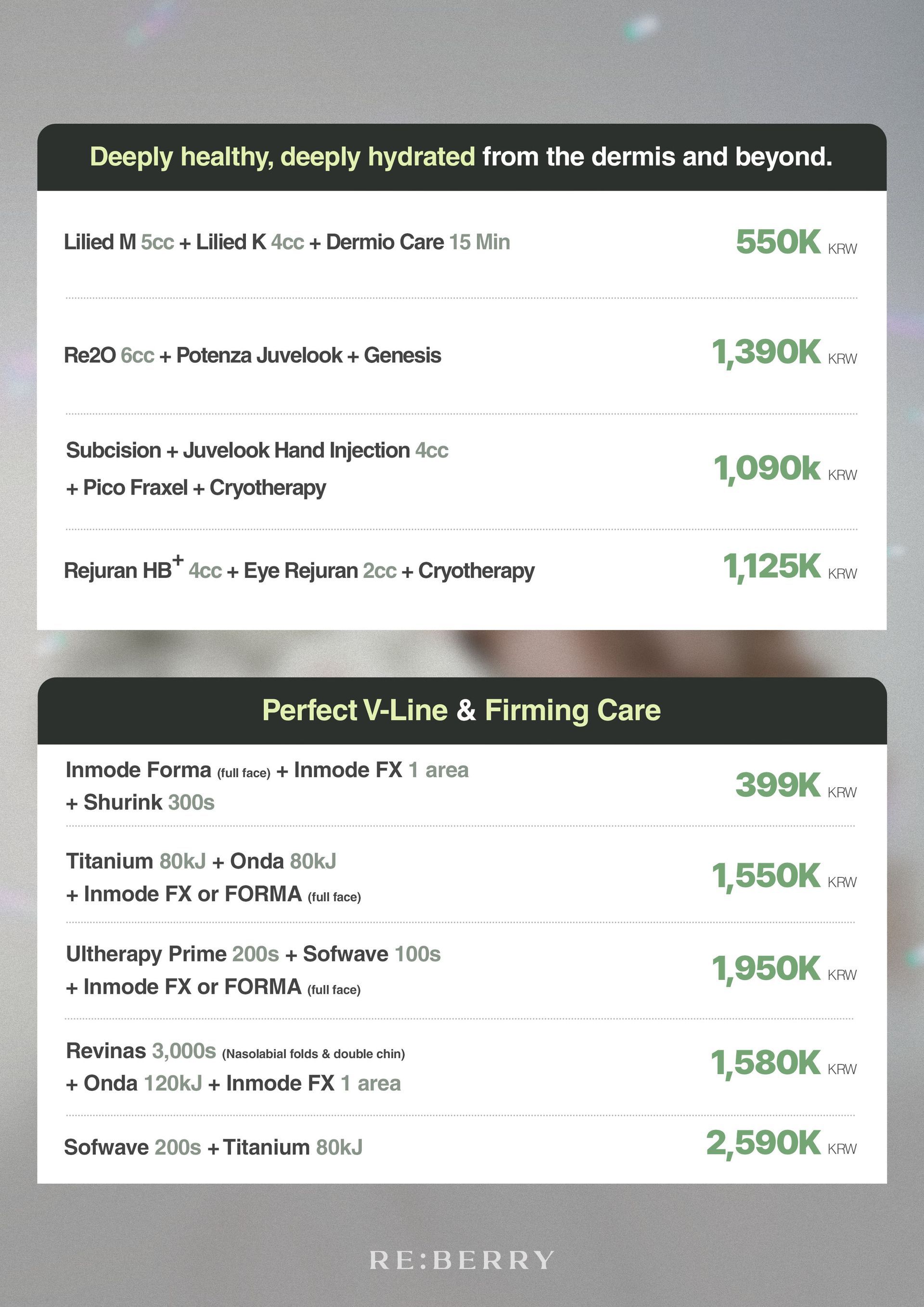Select the Inmode Forma full face package
The image size is (924, 1307).
pyautogui.click(x=267, y=785)
